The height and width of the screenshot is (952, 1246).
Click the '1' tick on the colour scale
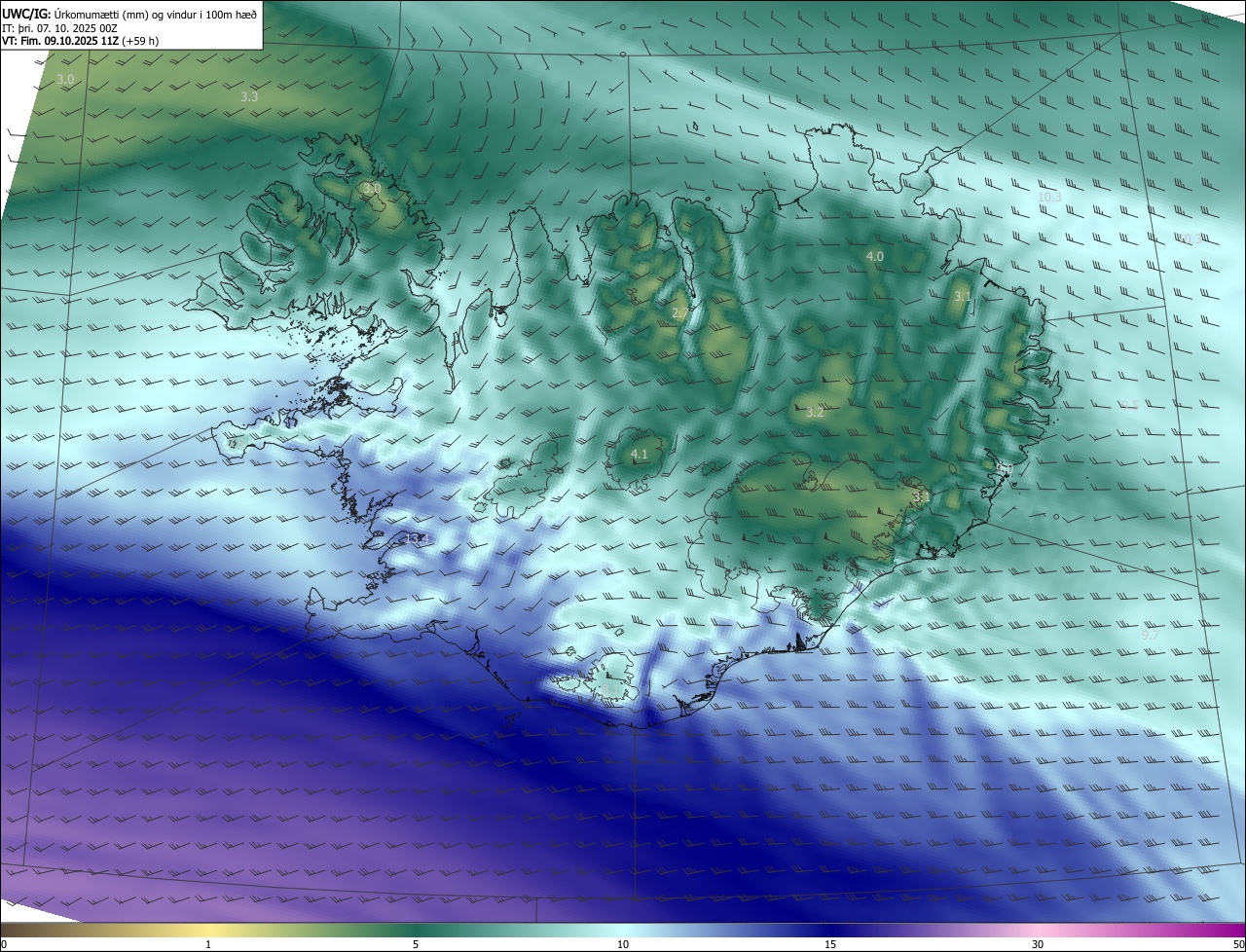point(208,945)
